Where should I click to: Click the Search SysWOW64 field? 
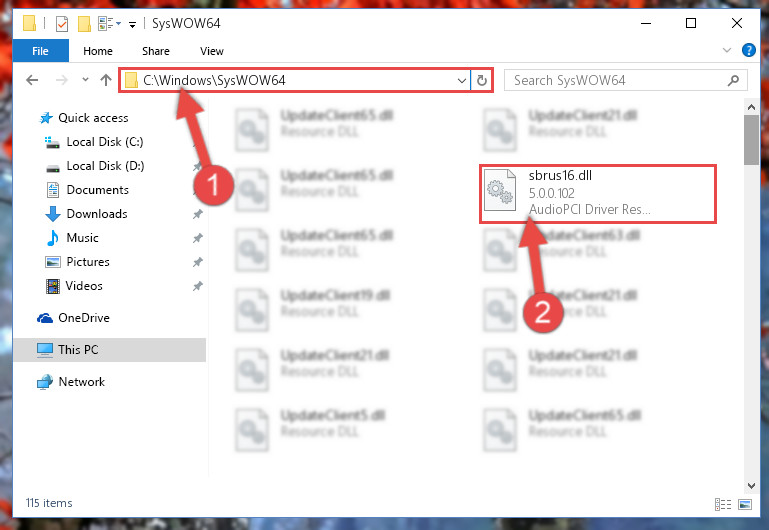pyautogui.click(x=619, y=80)
